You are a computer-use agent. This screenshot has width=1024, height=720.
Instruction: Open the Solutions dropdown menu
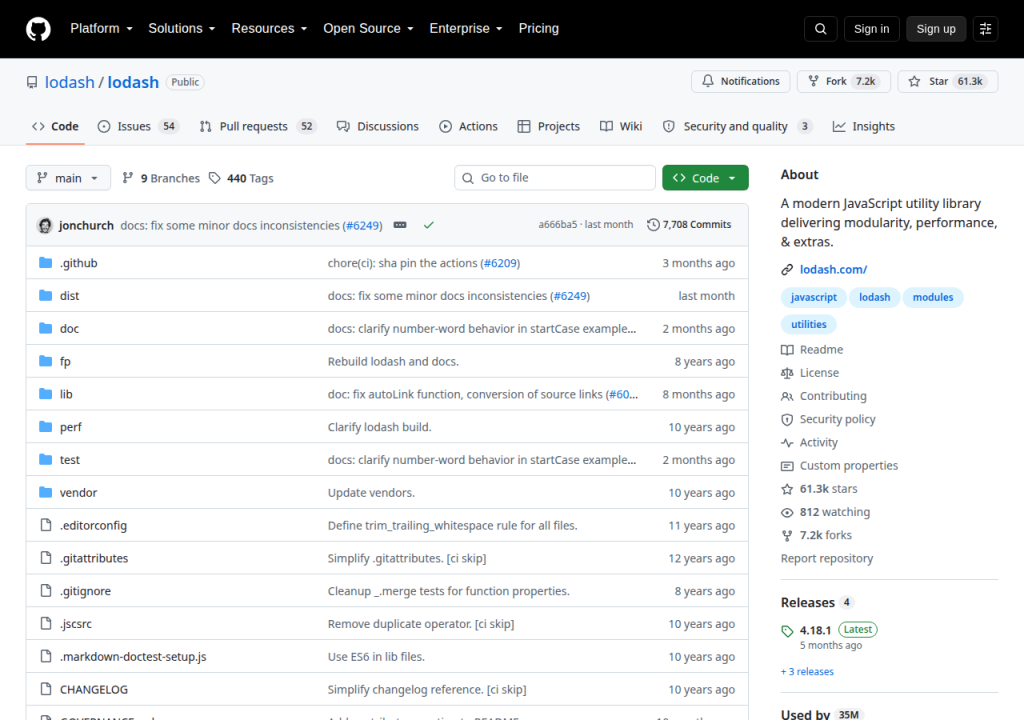click(182, 29)
